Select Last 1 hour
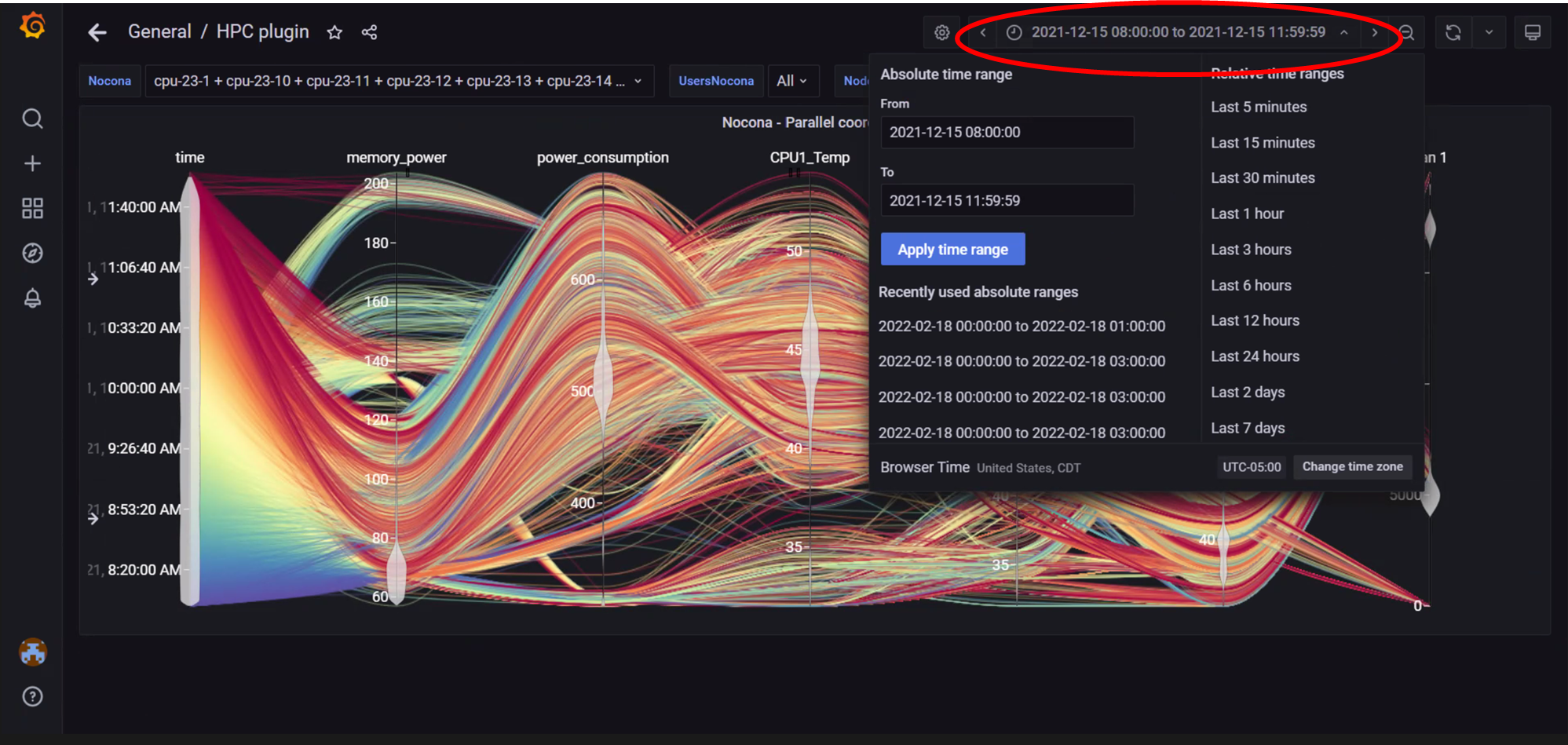The image size is (1568, 745). point(1247,214)
